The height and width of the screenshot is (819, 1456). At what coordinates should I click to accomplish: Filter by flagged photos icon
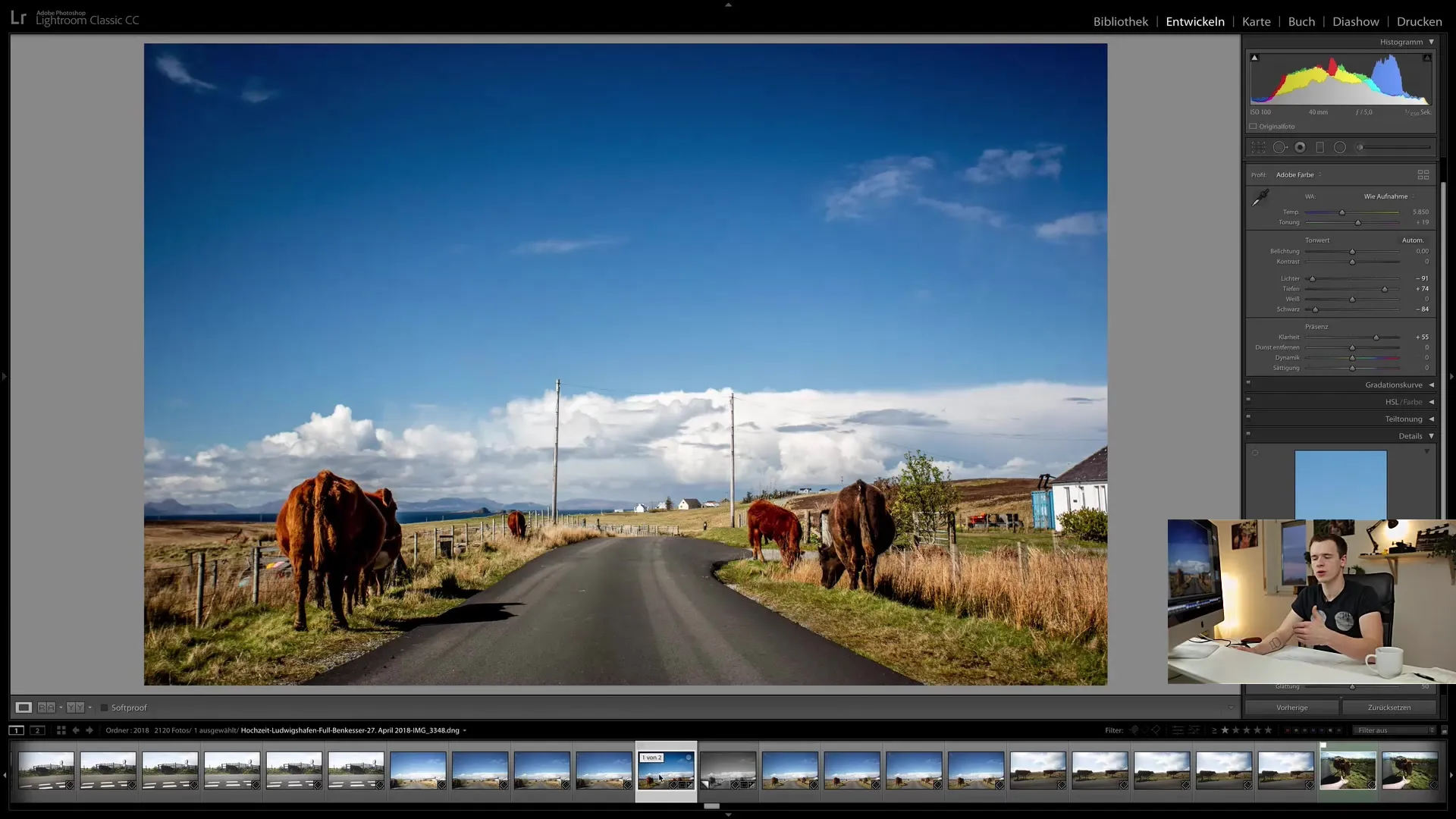1134,730
